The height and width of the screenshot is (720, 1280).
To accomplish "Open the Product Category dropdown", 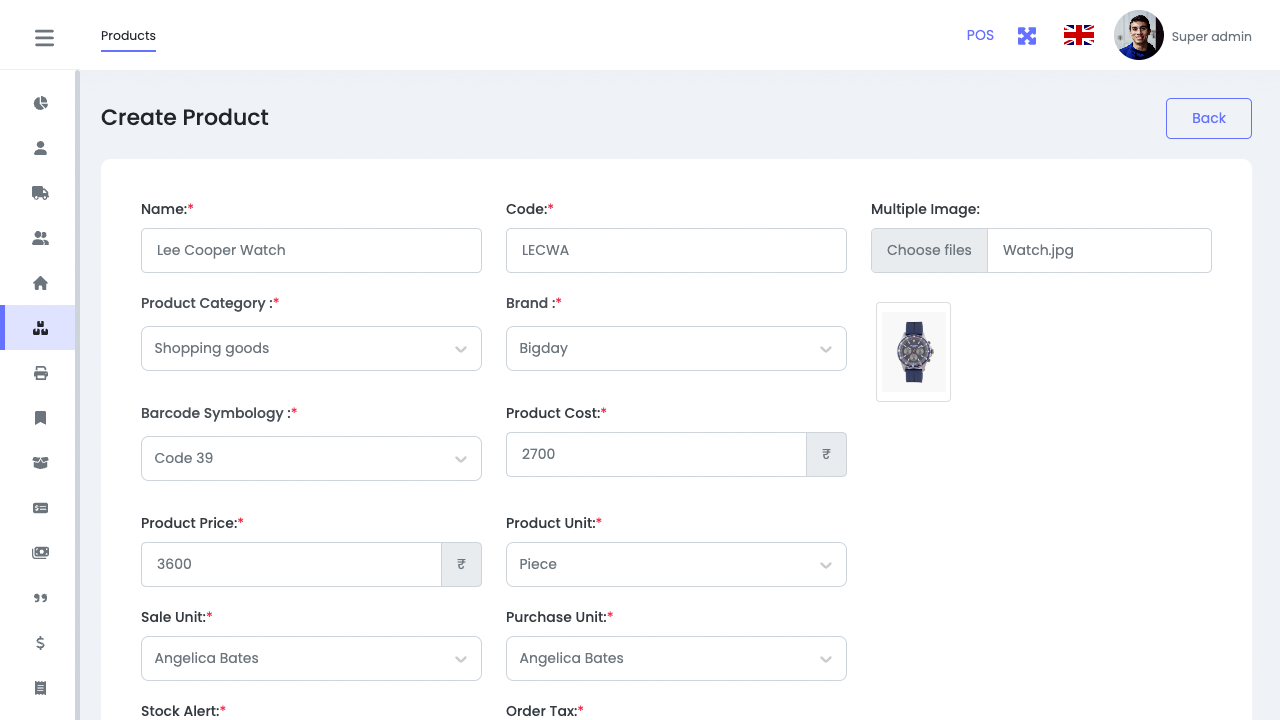I will tap(311, 348).
